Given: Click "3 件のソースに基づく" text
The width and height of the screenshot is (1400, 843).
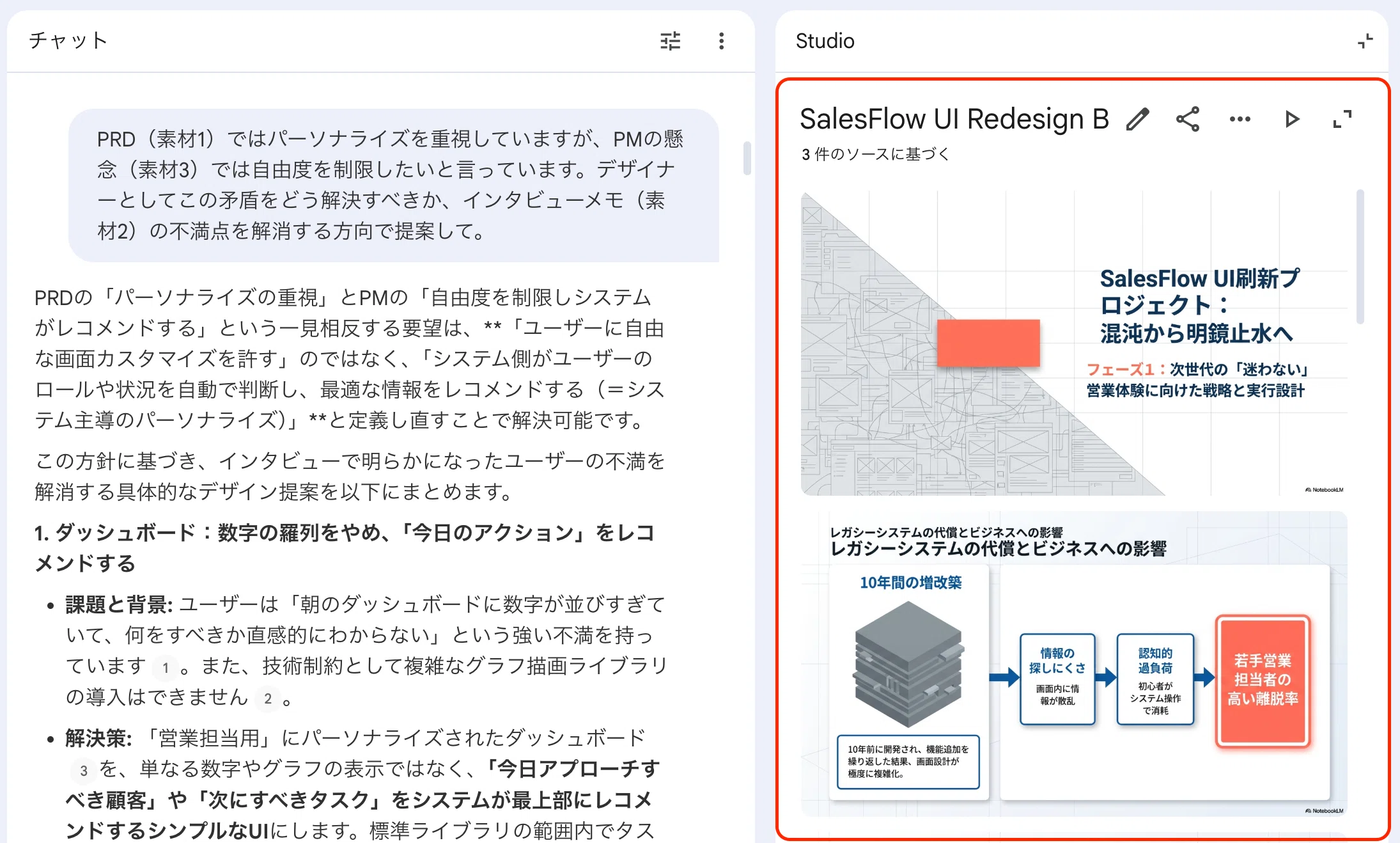Looking at the screenshot, I should (x=875, y=154).
